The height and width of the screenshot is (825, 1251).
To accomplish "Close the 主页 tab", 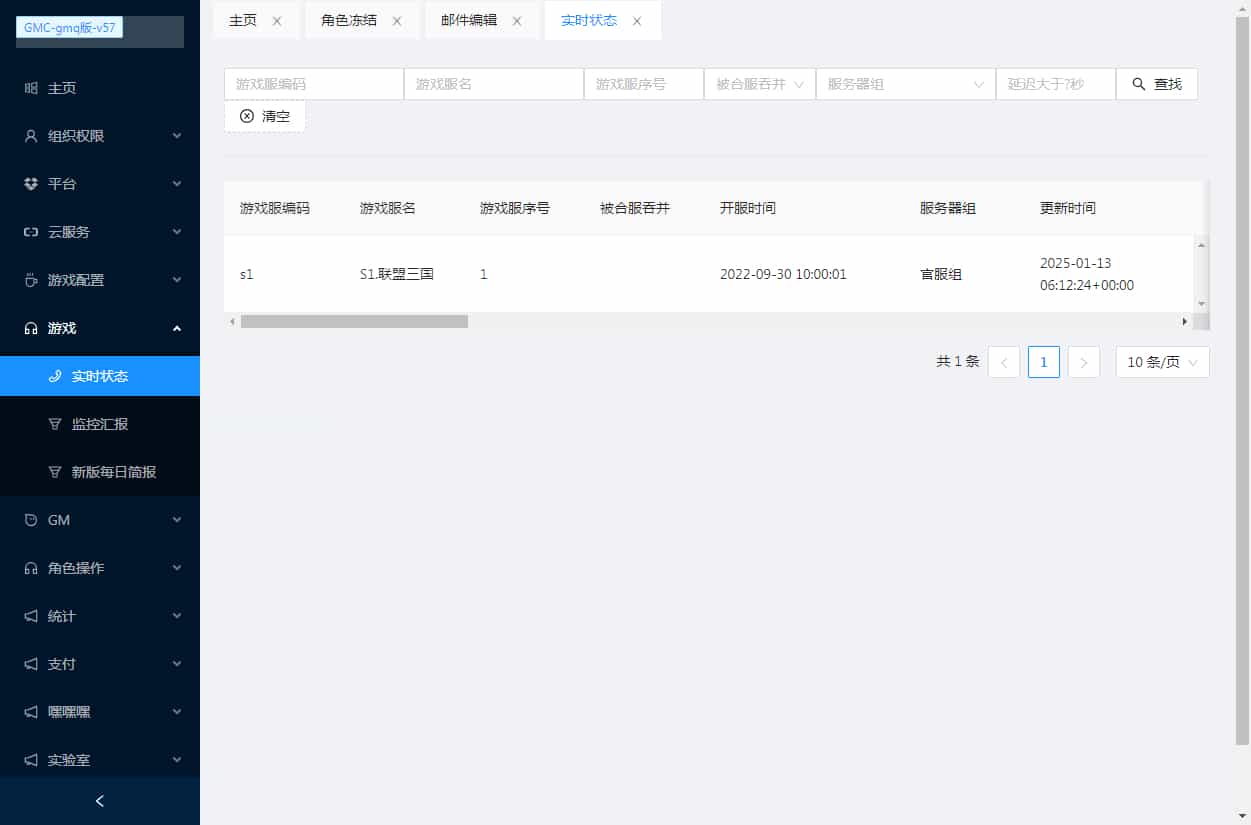I will pyautogui.click(x=277, y=21).
